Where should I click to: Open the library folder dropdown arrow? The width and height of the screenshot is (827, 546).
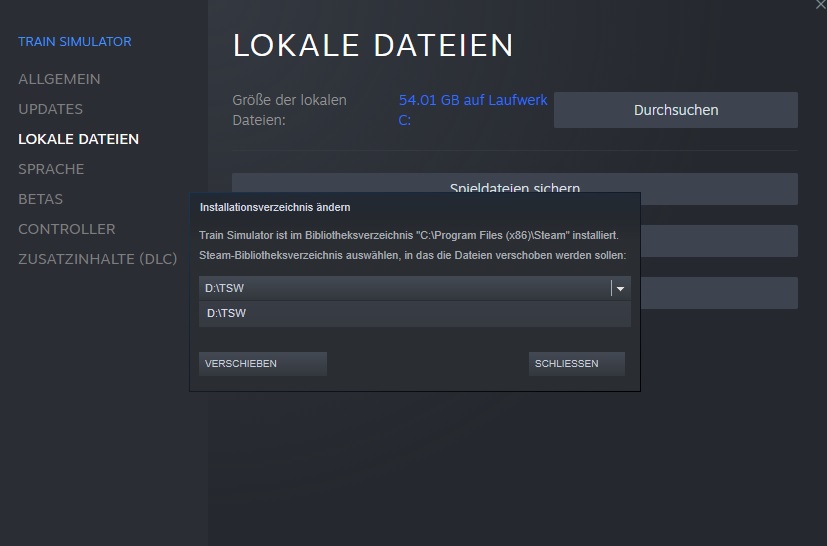point(620,289)
